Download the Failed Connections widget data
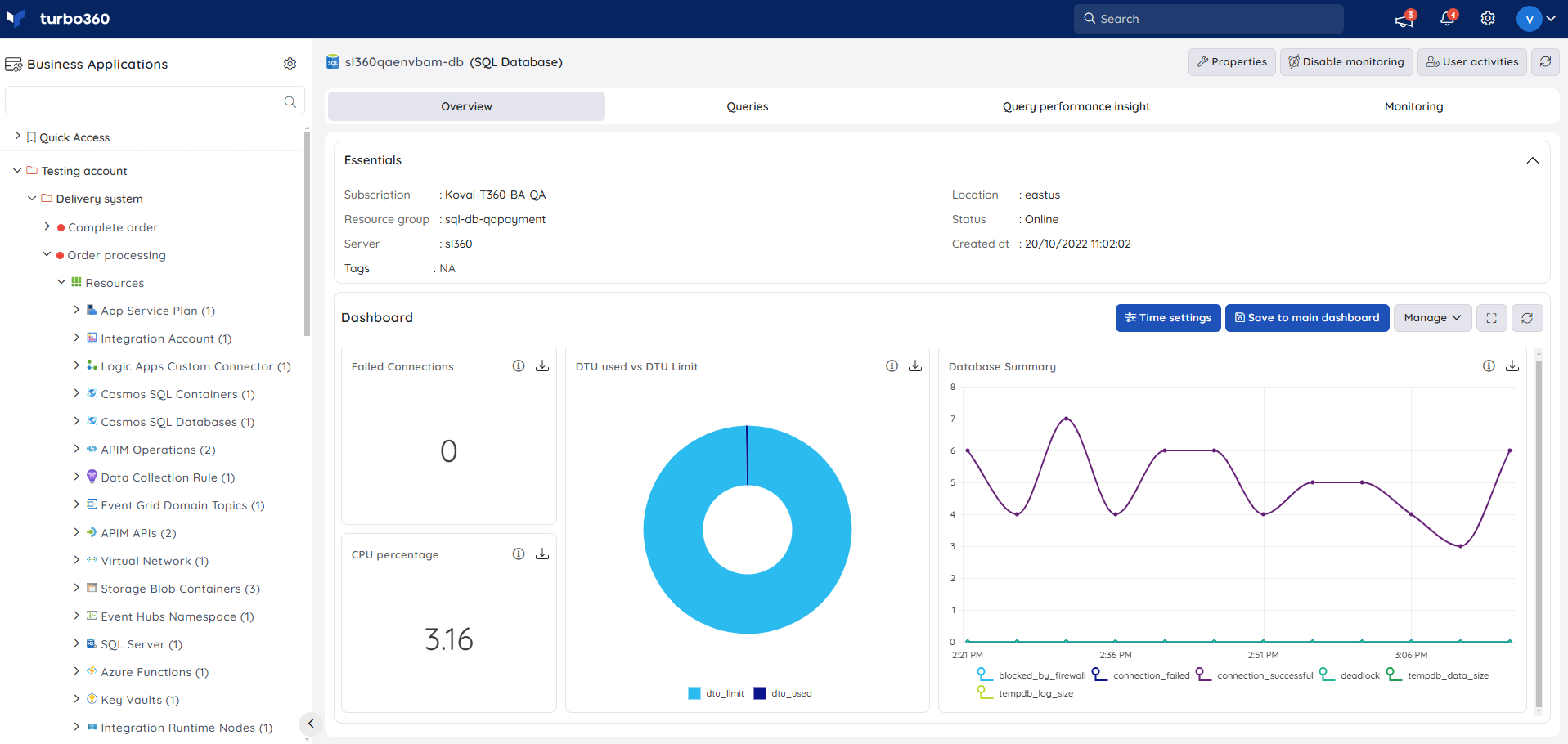Image resolution: width=1568 pixels, height=744 pixels. tap(542, 366)
